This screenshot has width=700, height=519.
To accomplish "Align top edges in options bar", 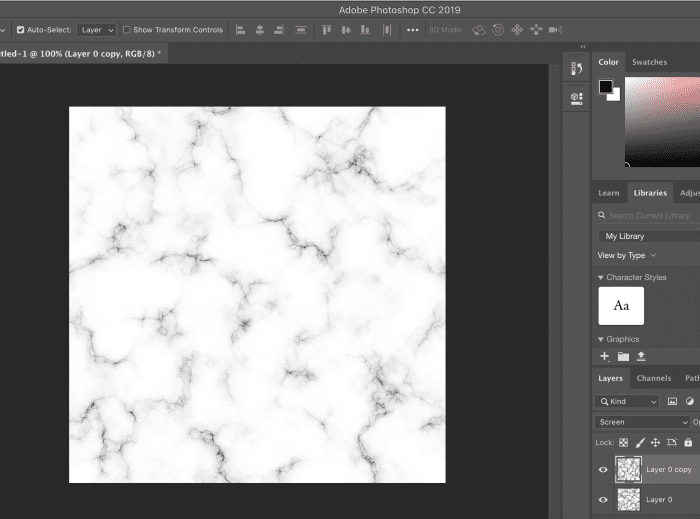I will [327, 30].
